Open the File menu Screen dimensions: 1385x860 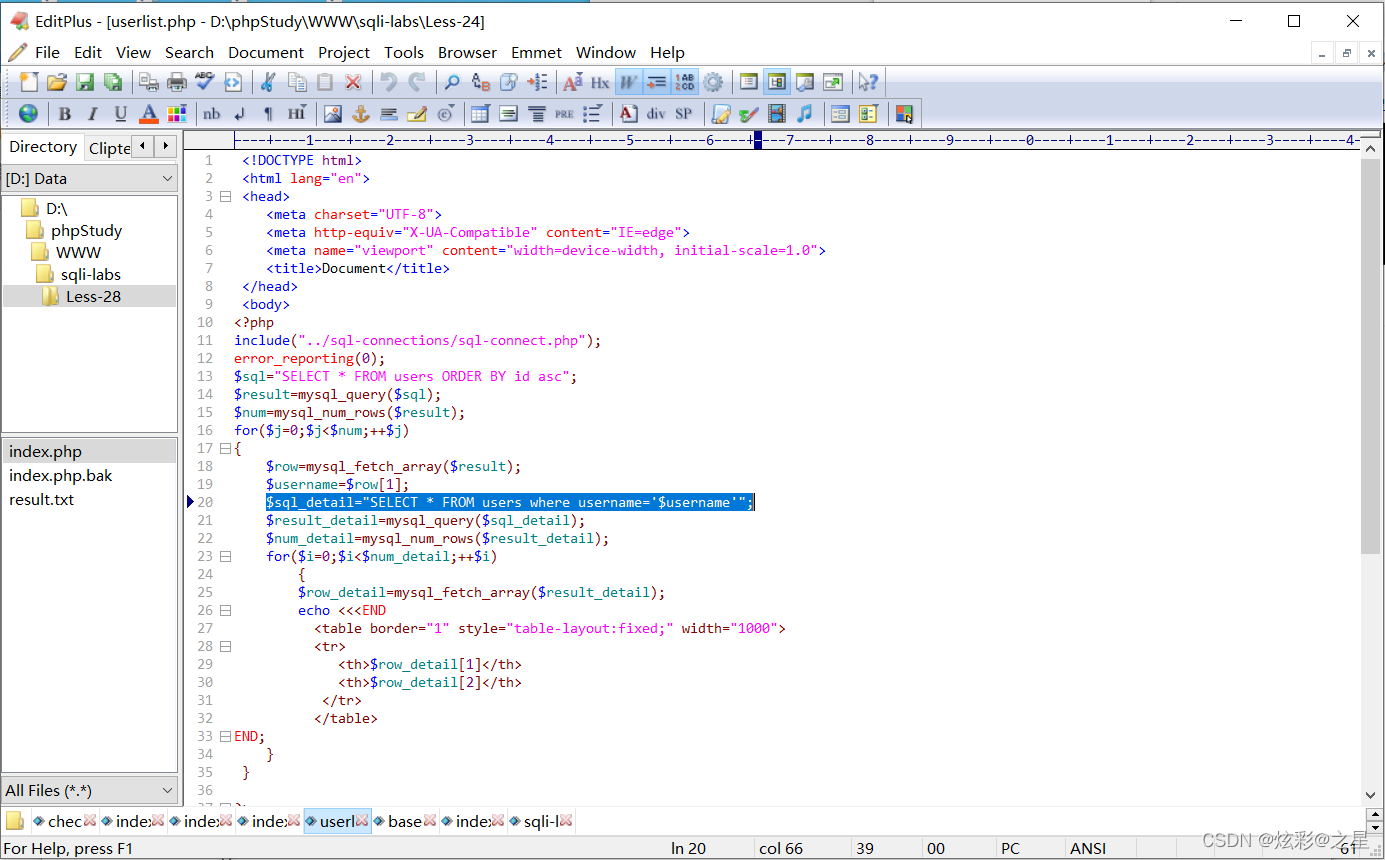pyautogui.click(x=47, y=52)
